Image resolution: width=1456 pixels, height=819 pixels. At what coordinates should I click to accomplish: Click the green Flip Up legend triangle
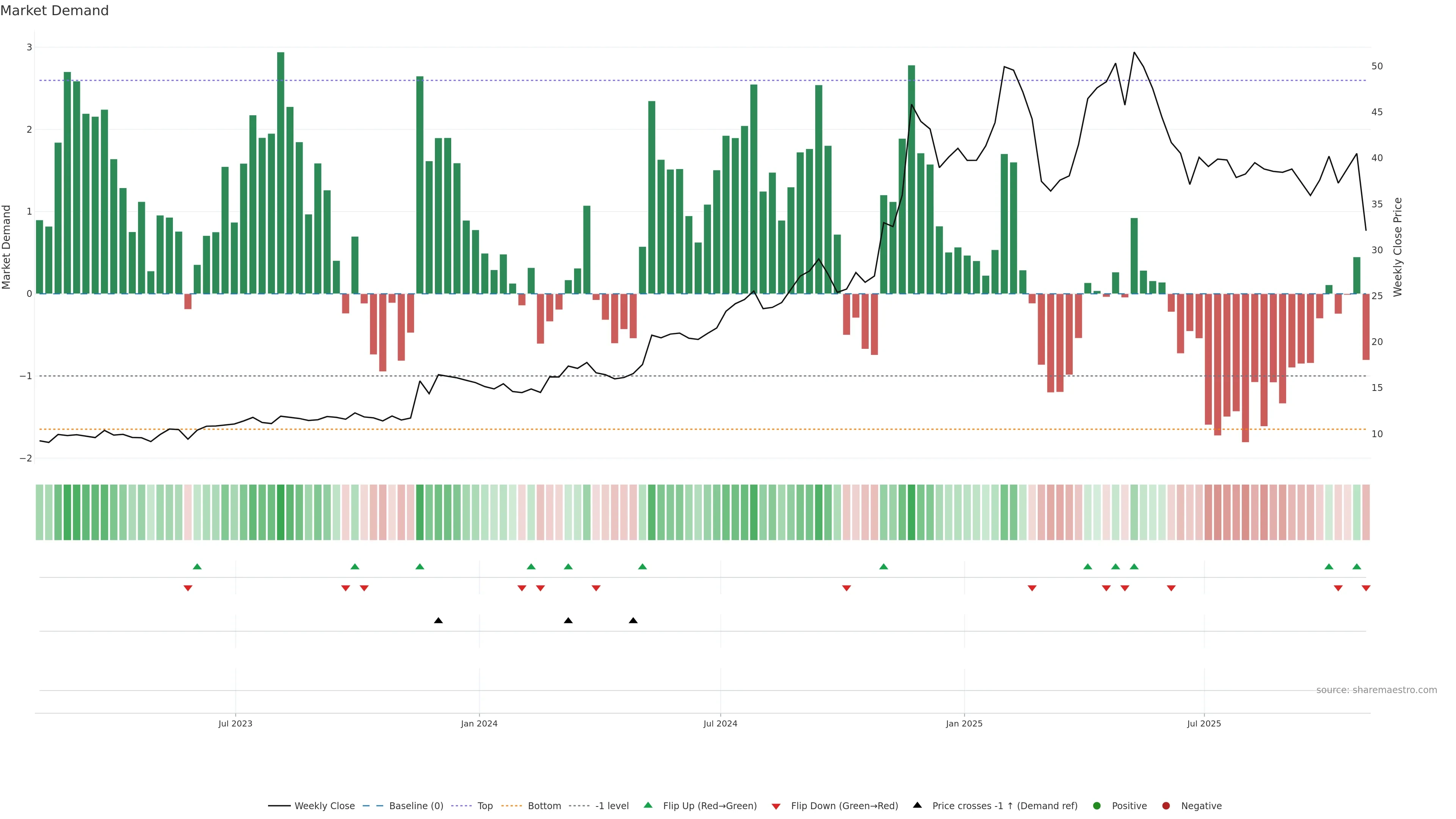(x=648, y=805)
